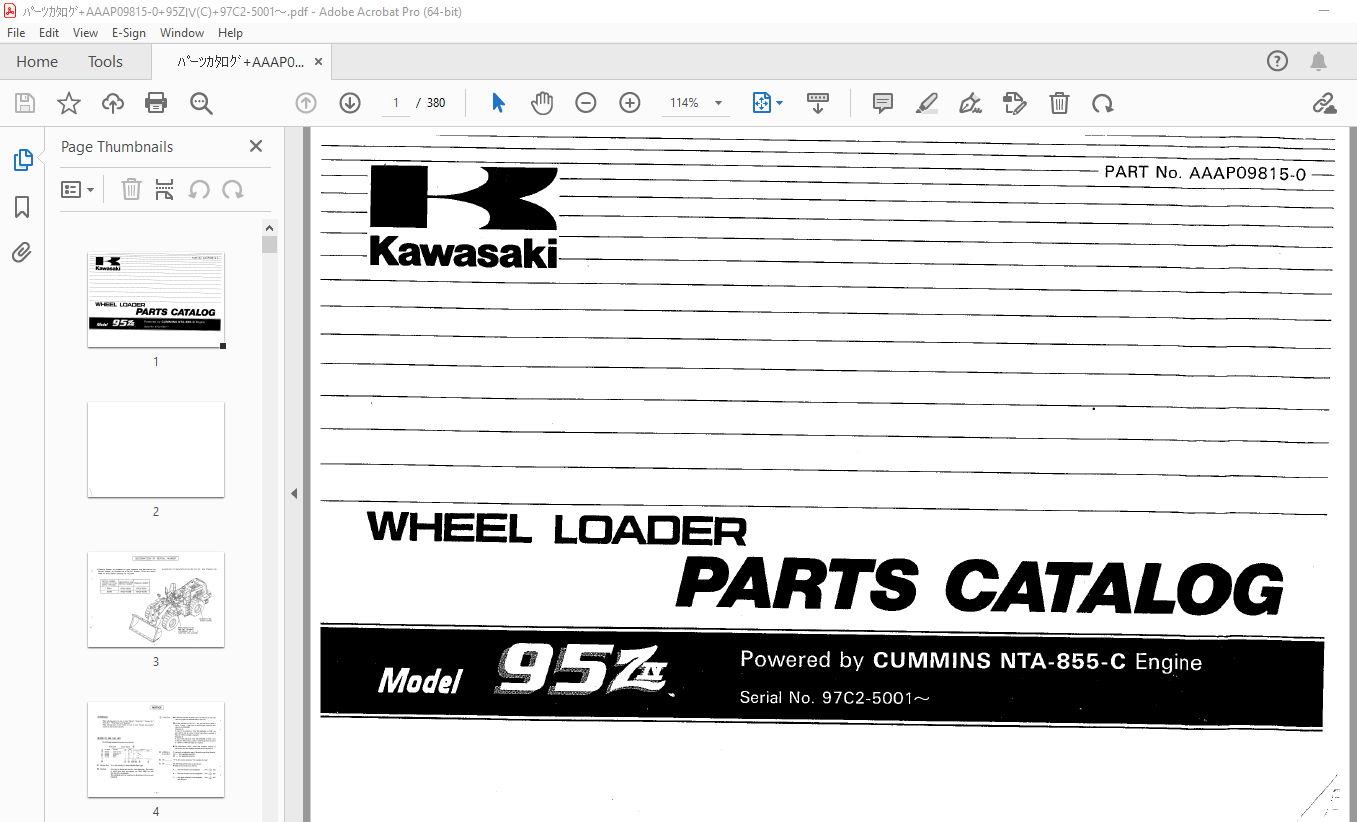Open the sign document tool
1357x822 pixels.
tap(970, 103)
